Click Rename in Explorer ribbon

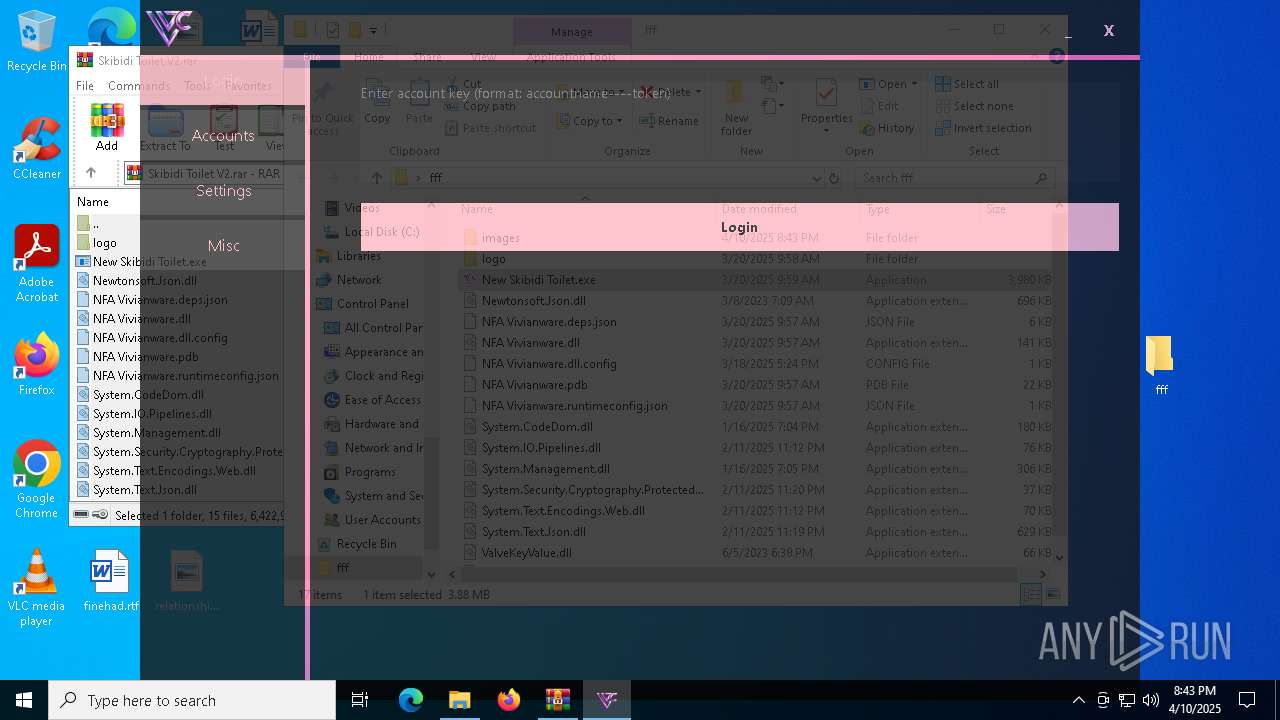pos(669,121)
